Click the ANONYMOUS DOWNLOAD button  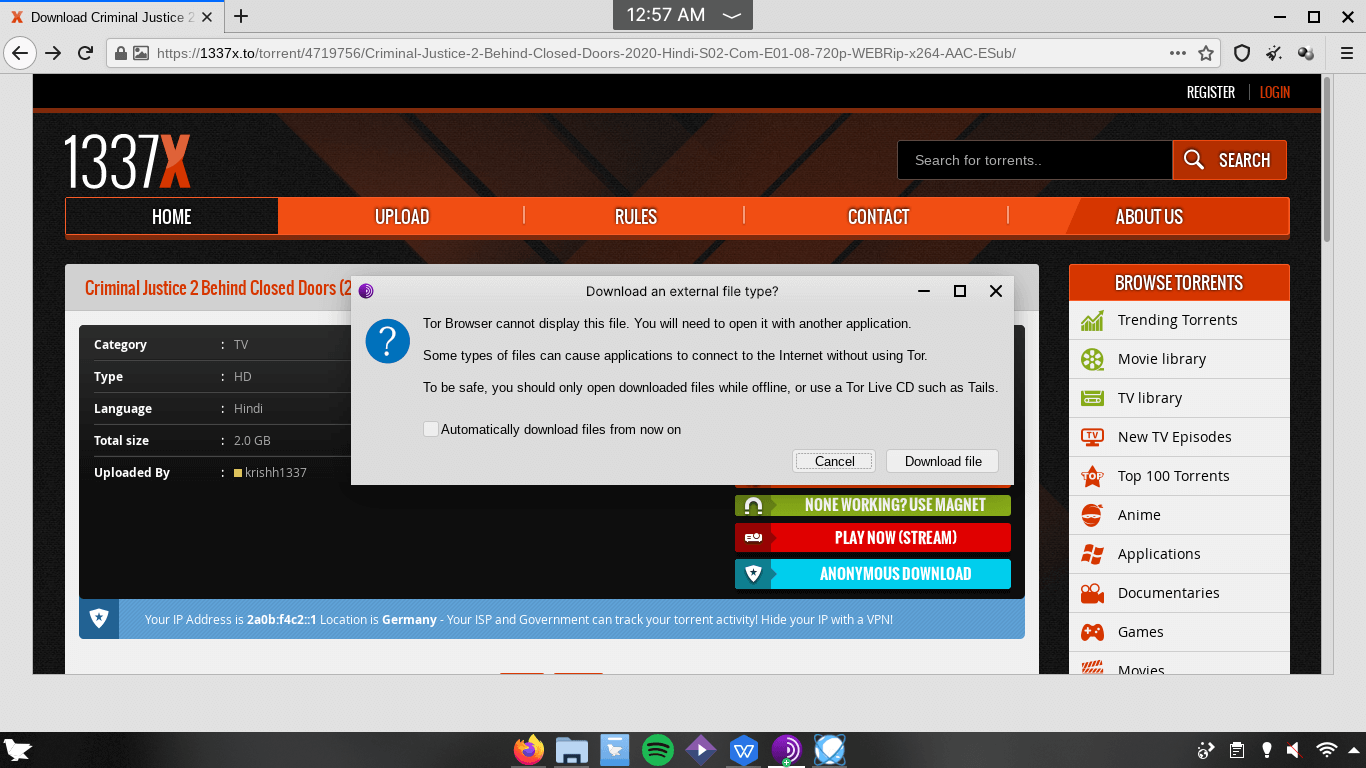873,574
